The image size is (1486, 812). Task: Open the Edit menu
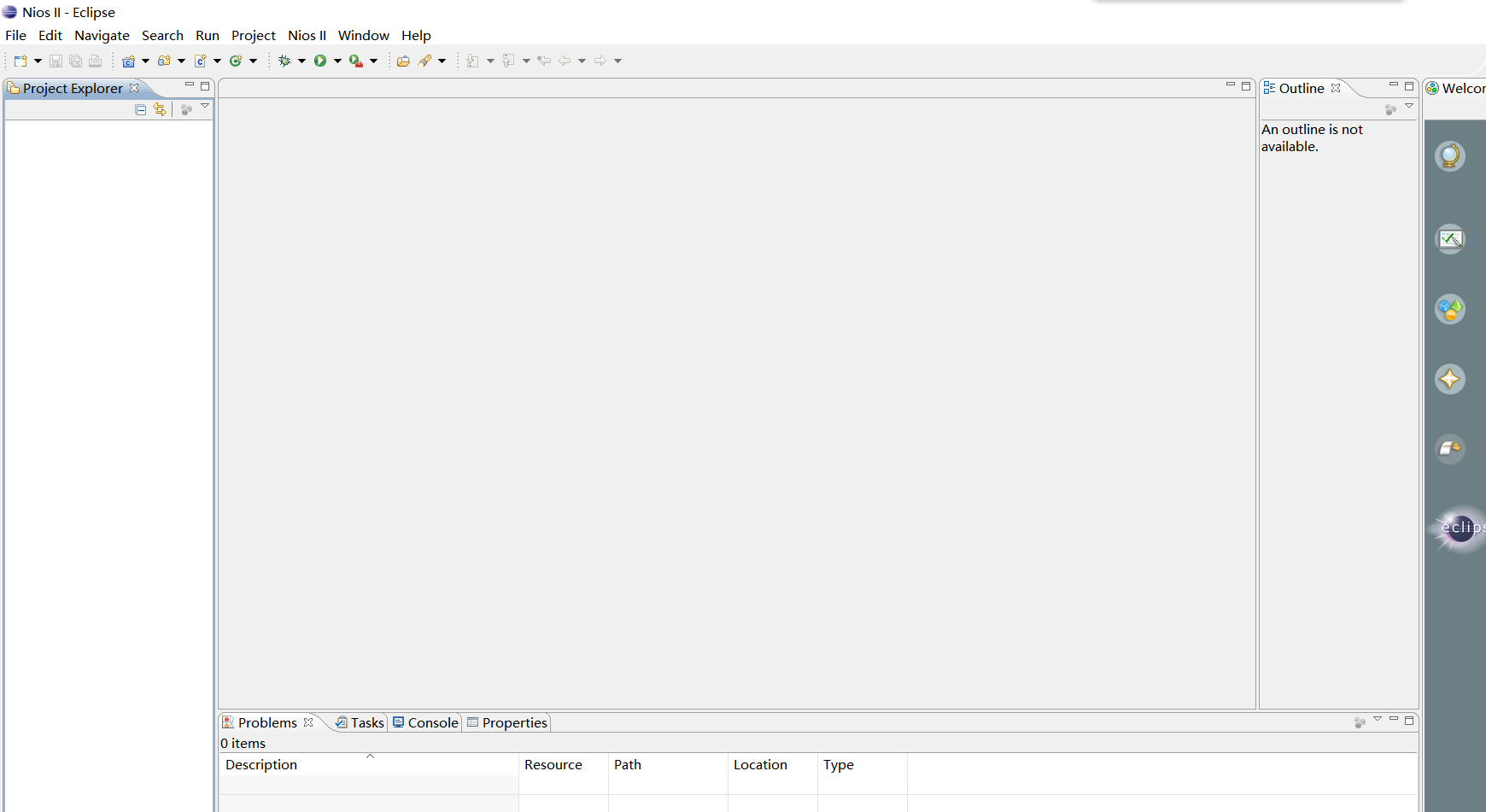(x=50, y=35)
